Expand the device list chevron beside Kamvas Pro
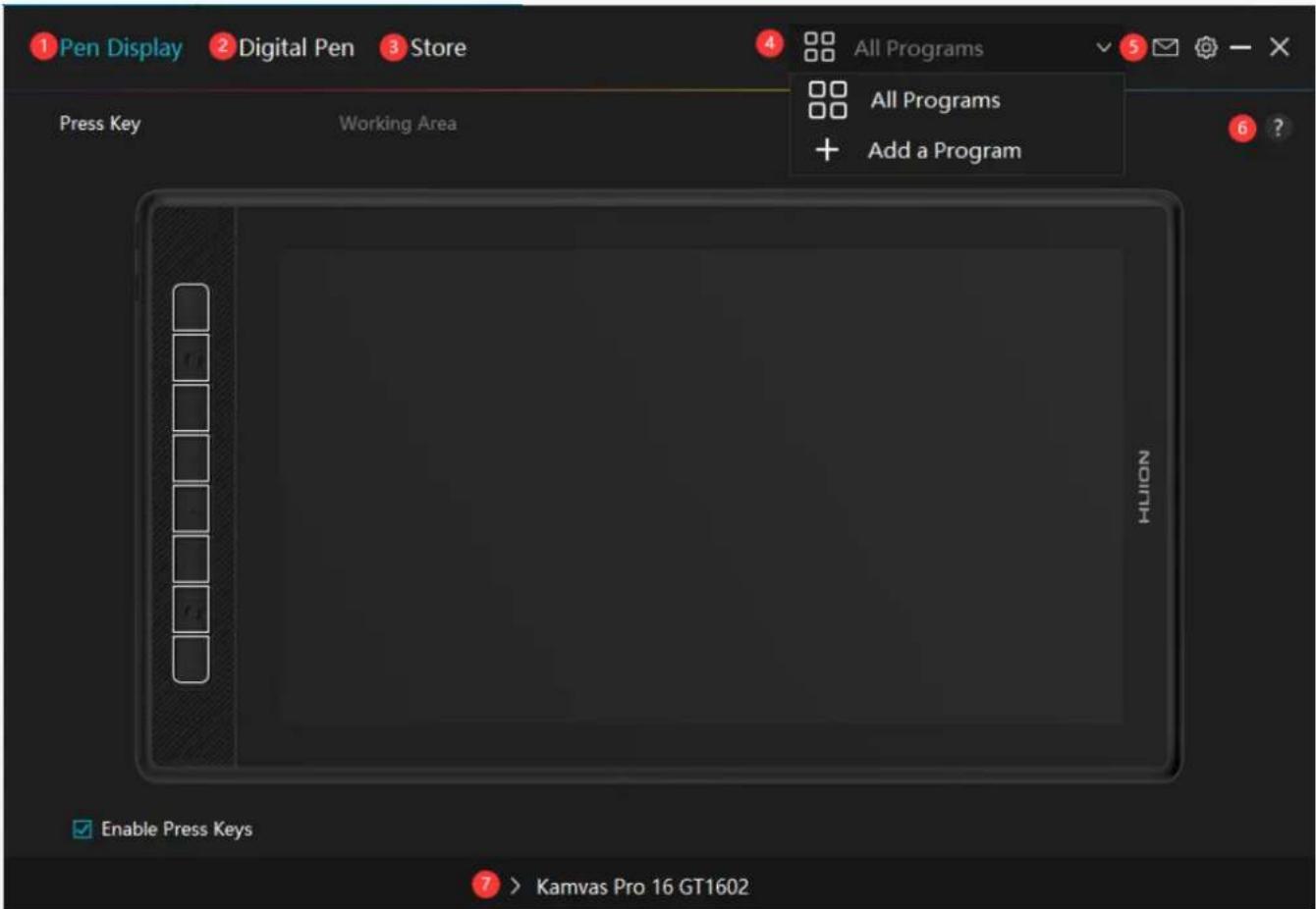This screenshot has width=1316, height=909. coord(515,886)
